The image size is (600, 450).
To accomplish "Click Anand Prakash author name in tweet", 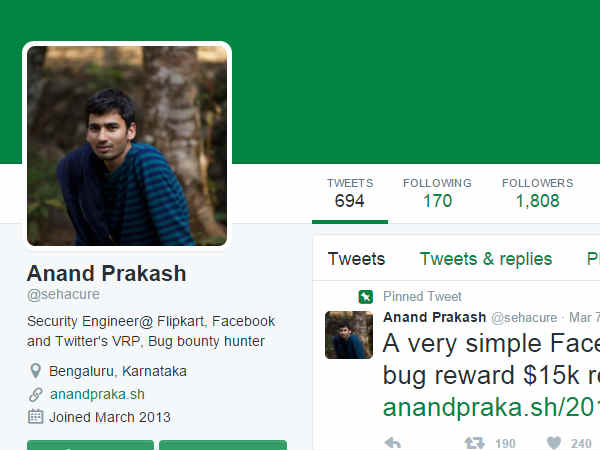I will (434, 317).
